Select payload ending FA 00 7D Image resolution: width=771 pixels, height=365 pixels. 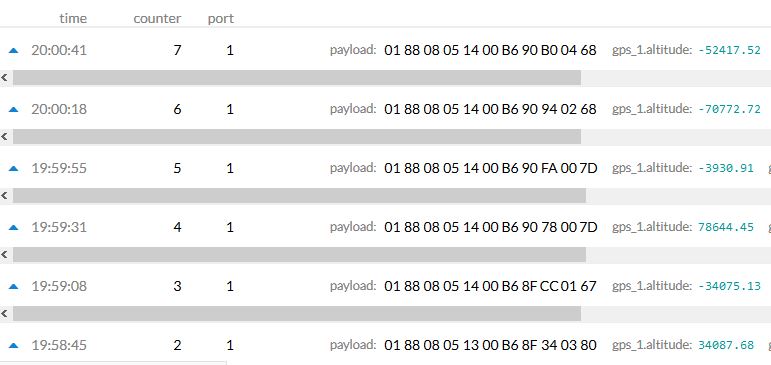490,168
